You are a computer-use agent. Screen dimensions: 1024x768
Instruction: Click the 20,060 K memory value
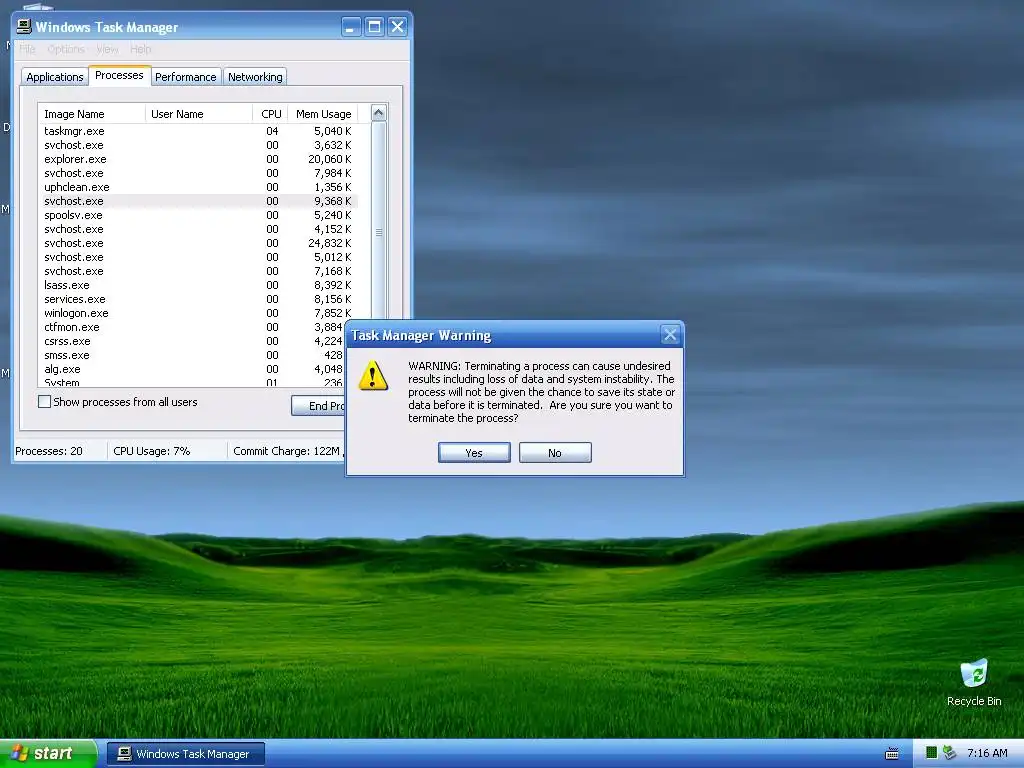coord(330,159)
